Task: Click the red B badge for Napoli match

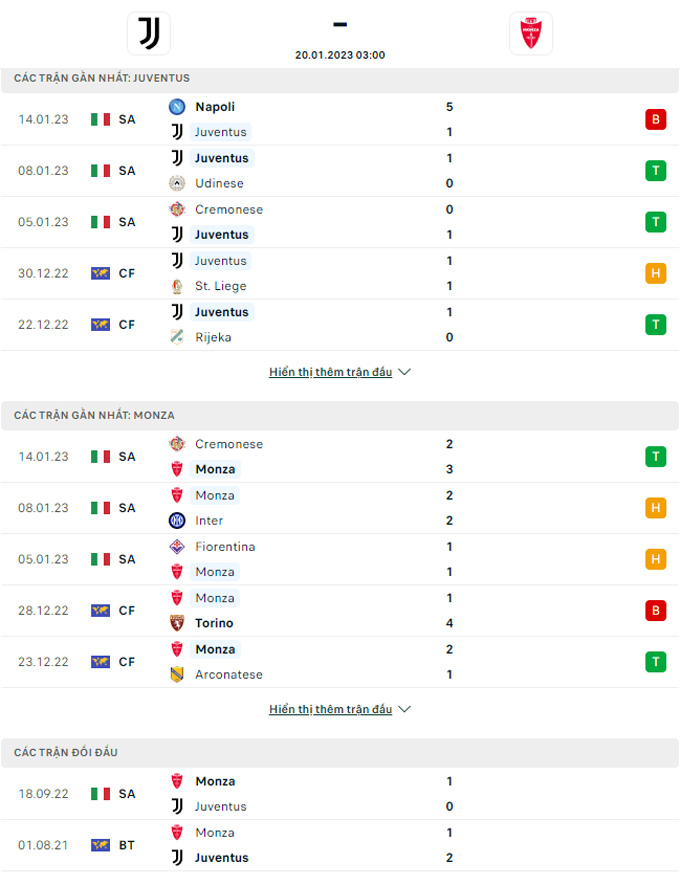Action: [x=656, y=120]
